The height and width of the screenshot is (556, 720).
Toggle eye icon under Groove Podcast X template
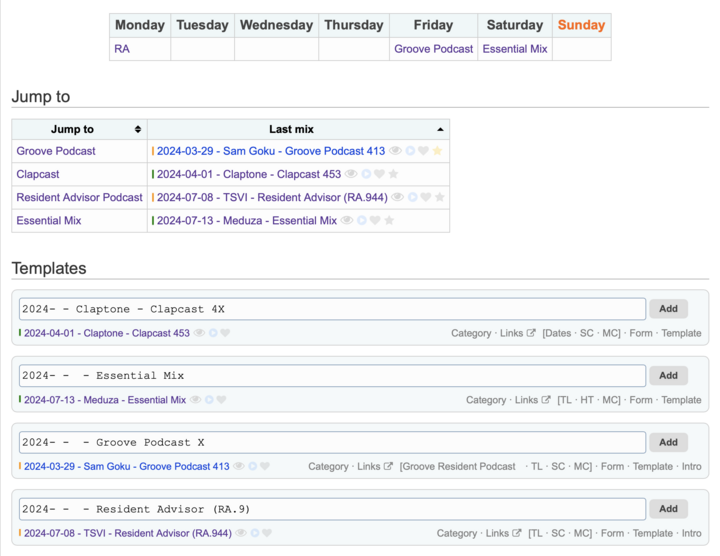point(239,466)
